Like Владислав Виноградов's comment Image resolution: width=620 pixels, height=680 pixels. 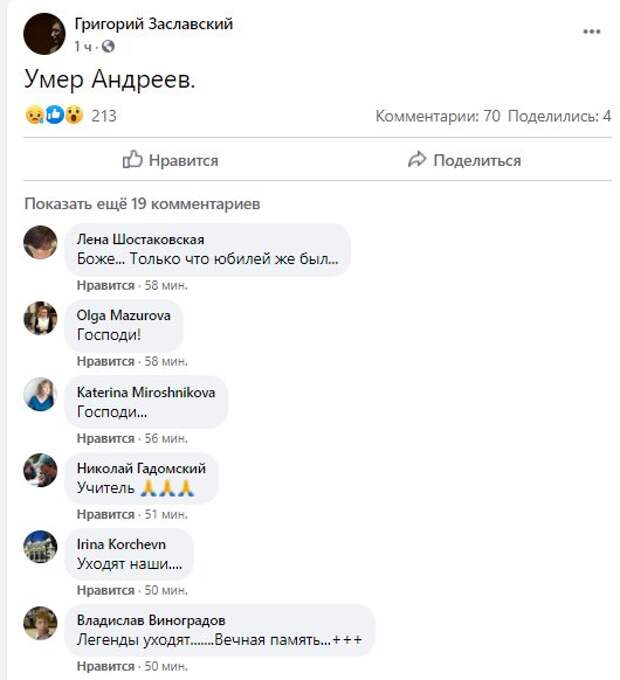(x=105, y=666)
